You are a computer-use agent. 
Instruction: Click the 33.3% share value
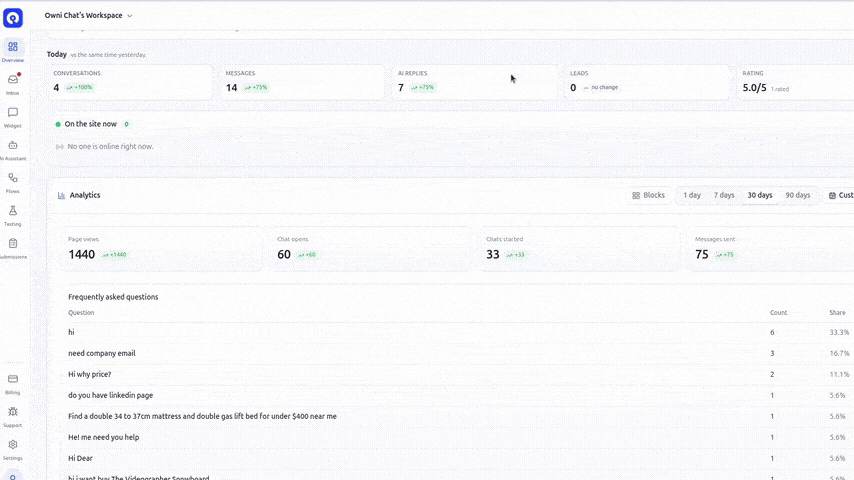coord(839,332)
